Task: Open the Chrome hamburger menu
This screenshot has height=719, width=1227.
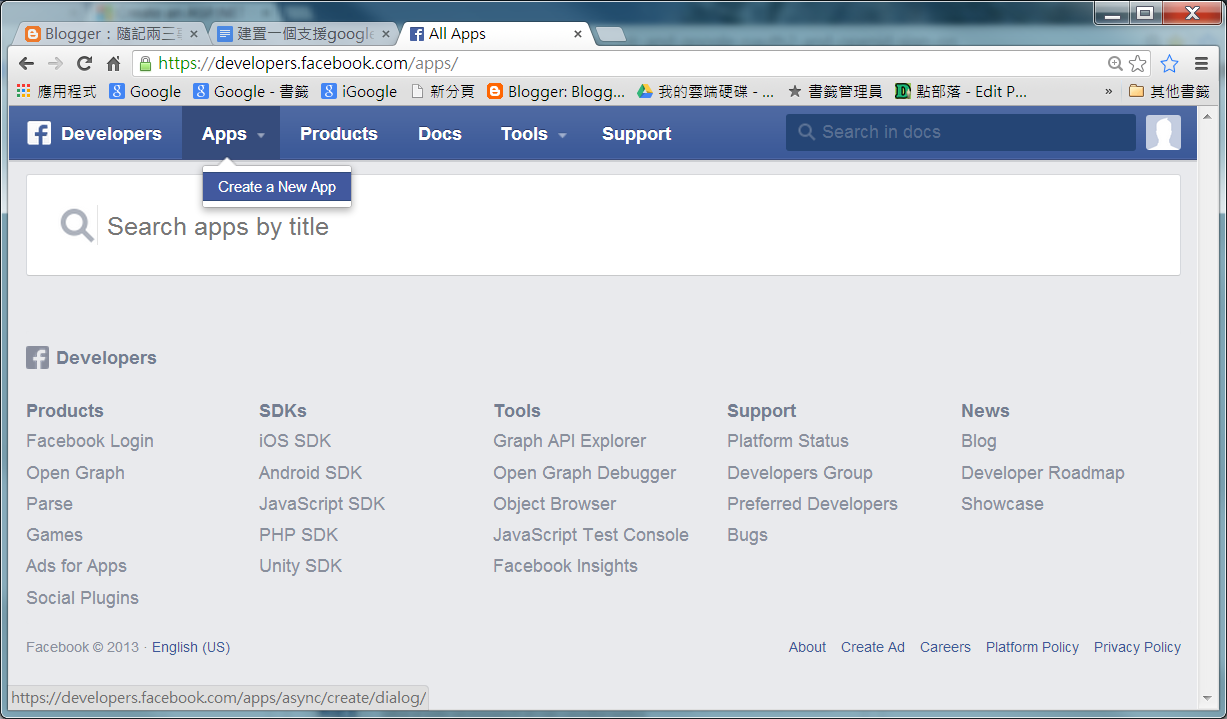Action: (1201, 63)
